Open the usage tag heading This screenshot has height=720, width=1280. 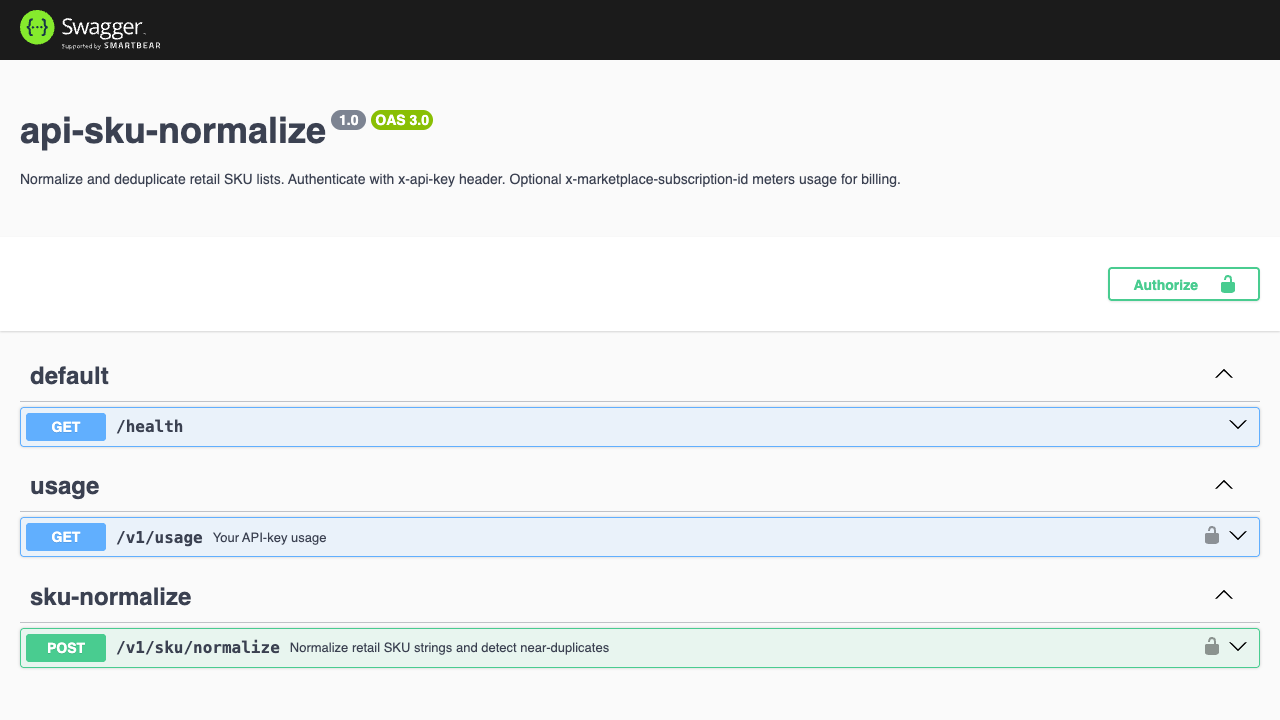tap(64, 487)
